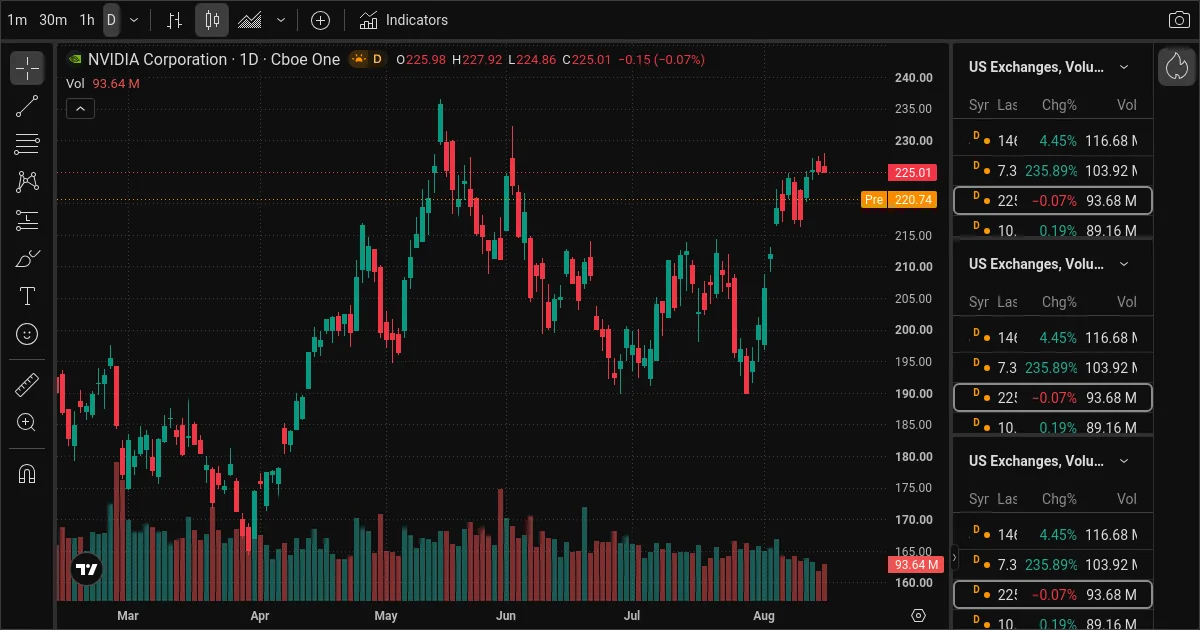The height and width of the screenshot is (630, 1200).
Task: Open the time interval dropdown arrow
Action: (134, 20)
